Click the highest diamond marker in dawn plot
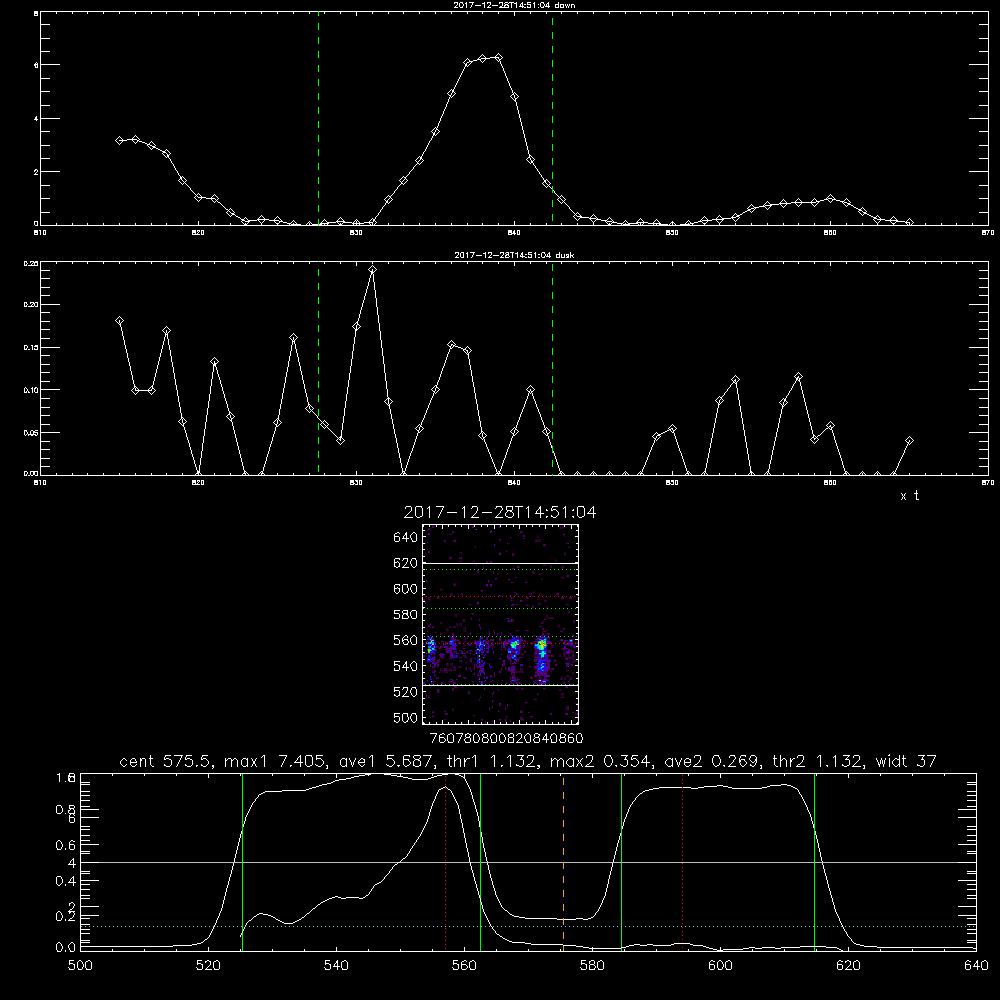Screen dimensions: 1000x1000 coord(499,57)
